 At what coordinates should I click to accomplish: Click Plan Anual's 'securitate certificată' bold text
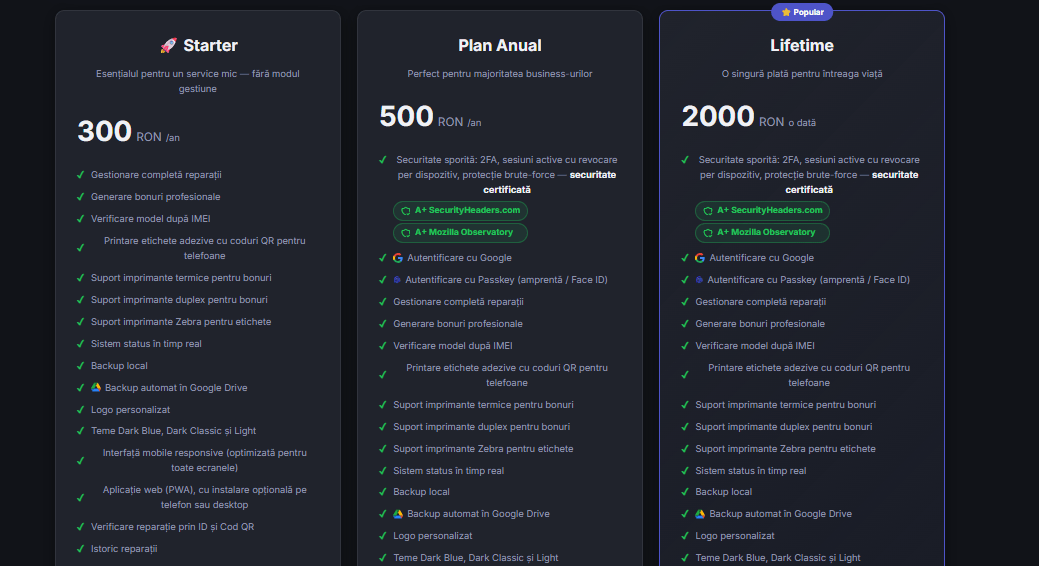[549, 182]
